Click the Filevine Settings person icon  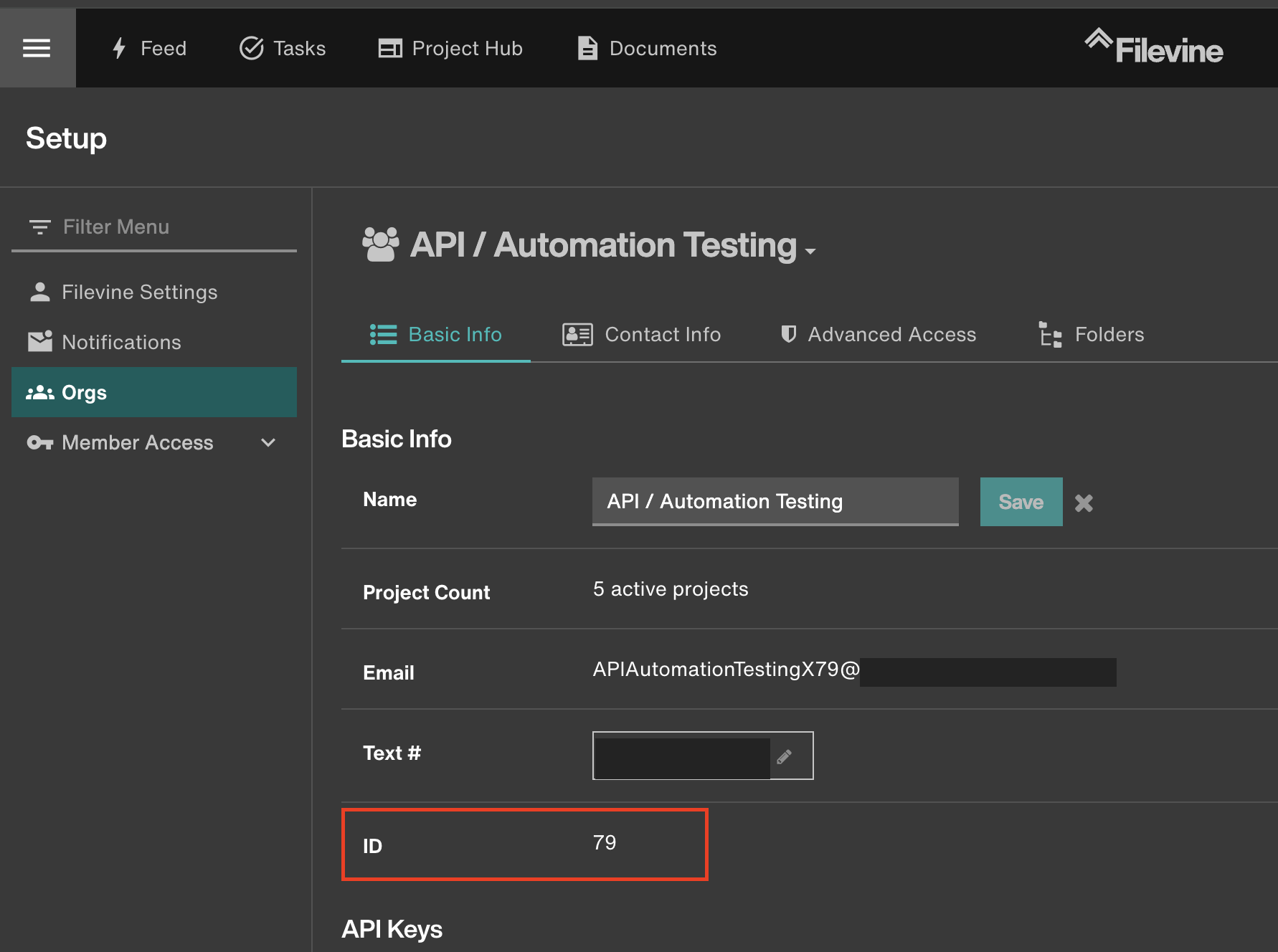[x=40, y=292]
